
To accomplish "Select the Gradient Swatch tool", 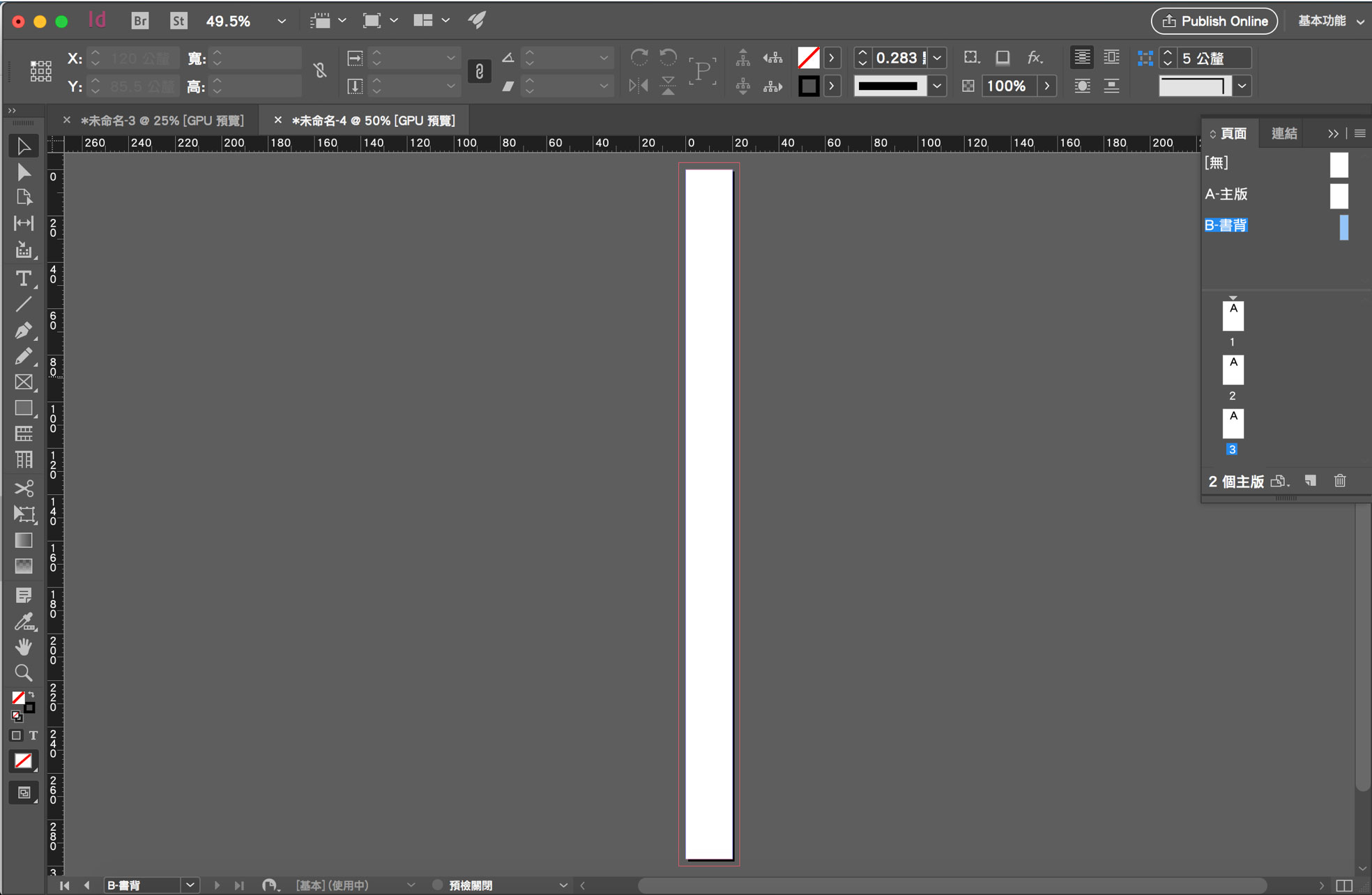I will [x=23, y=540].
